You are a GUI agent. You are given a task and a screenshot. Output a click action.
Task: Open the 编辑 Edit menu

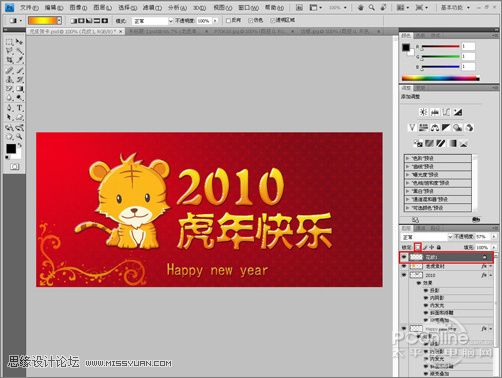[x=54, y=7]
